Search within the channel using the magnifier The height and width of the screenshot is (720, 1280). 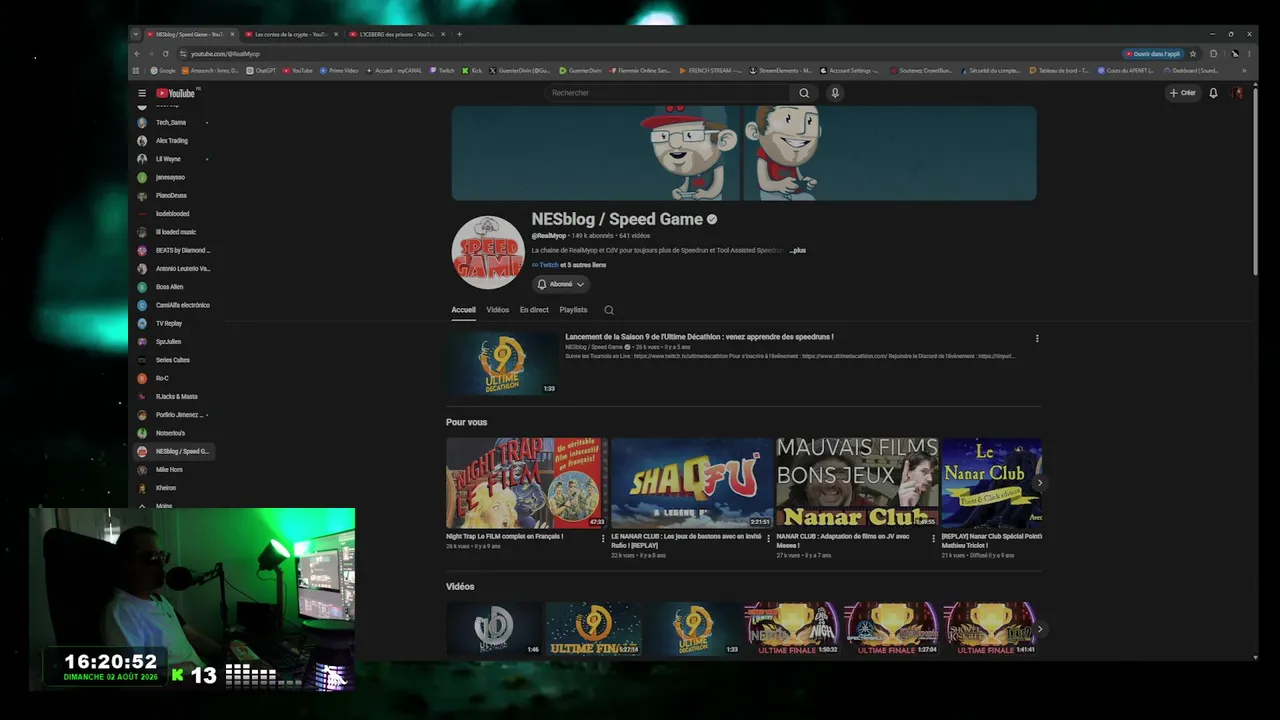point(609,310)
